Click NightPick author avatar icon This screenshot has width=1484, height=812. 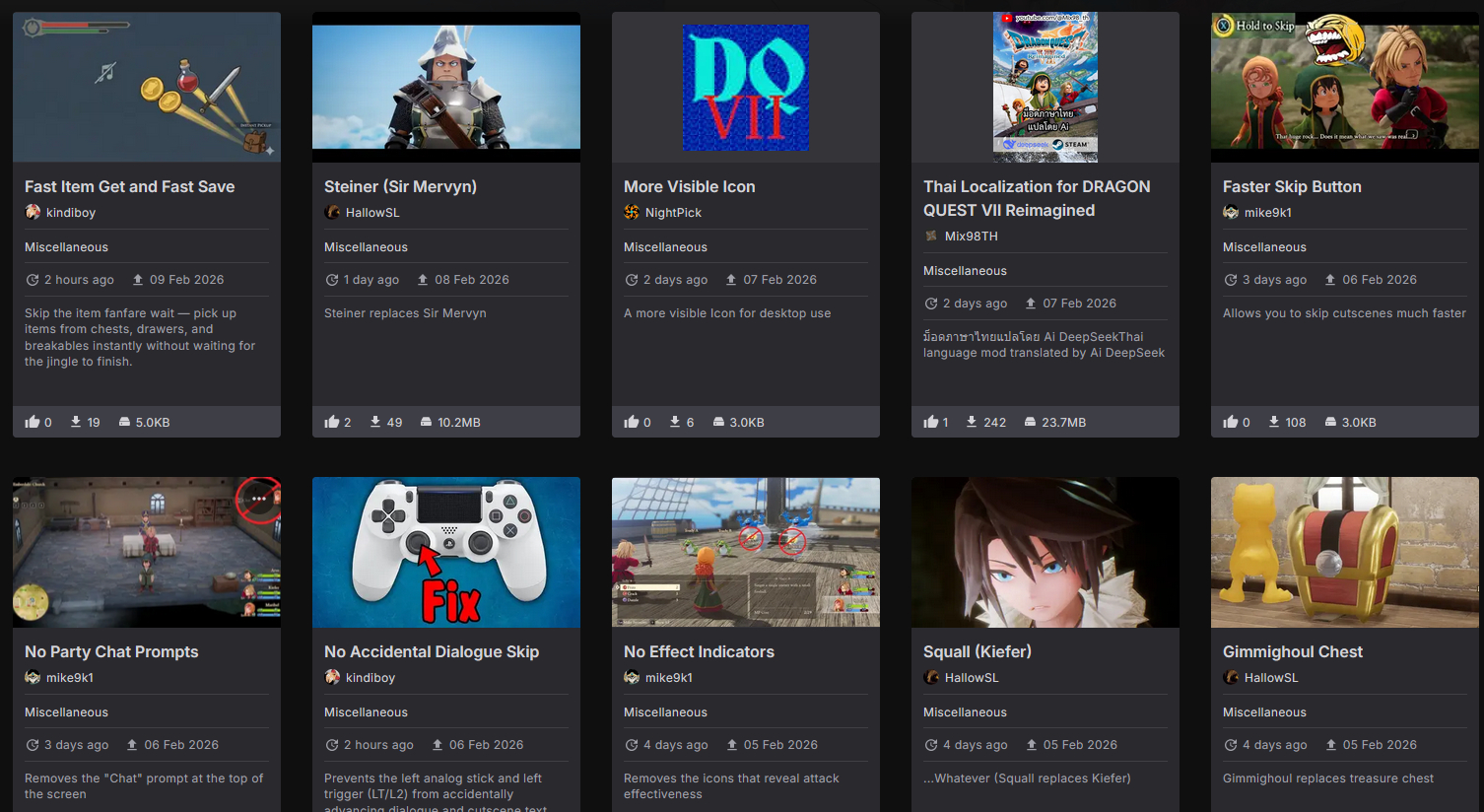632,212
